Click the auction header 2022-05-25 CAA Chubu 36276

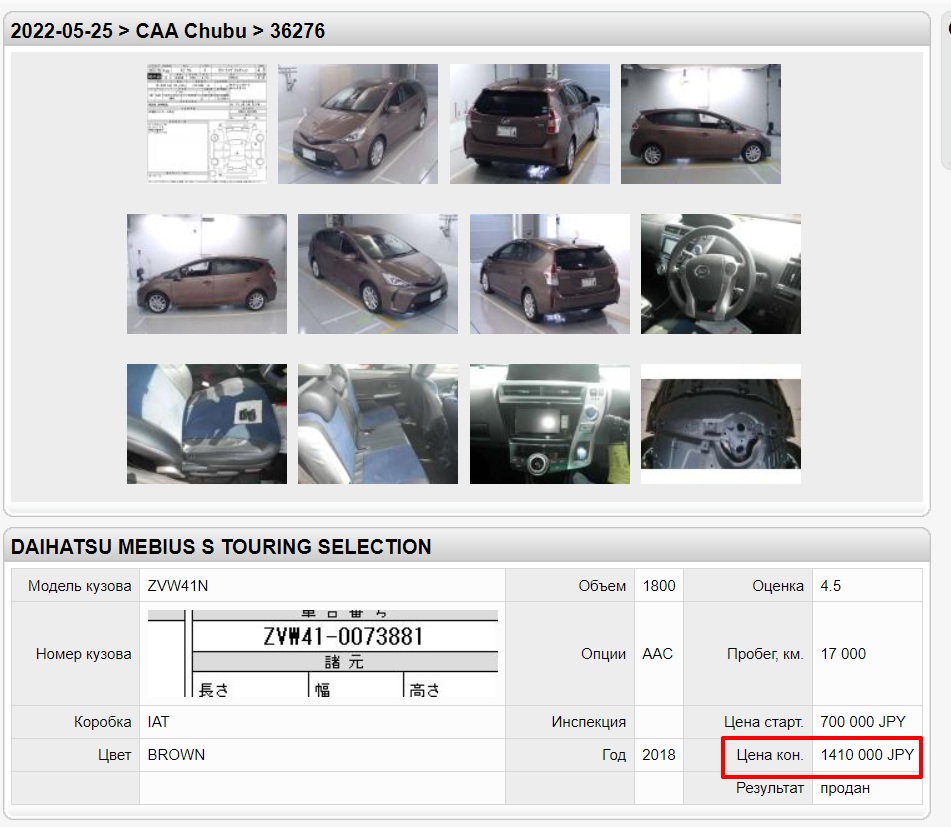(x=168, y=30)
